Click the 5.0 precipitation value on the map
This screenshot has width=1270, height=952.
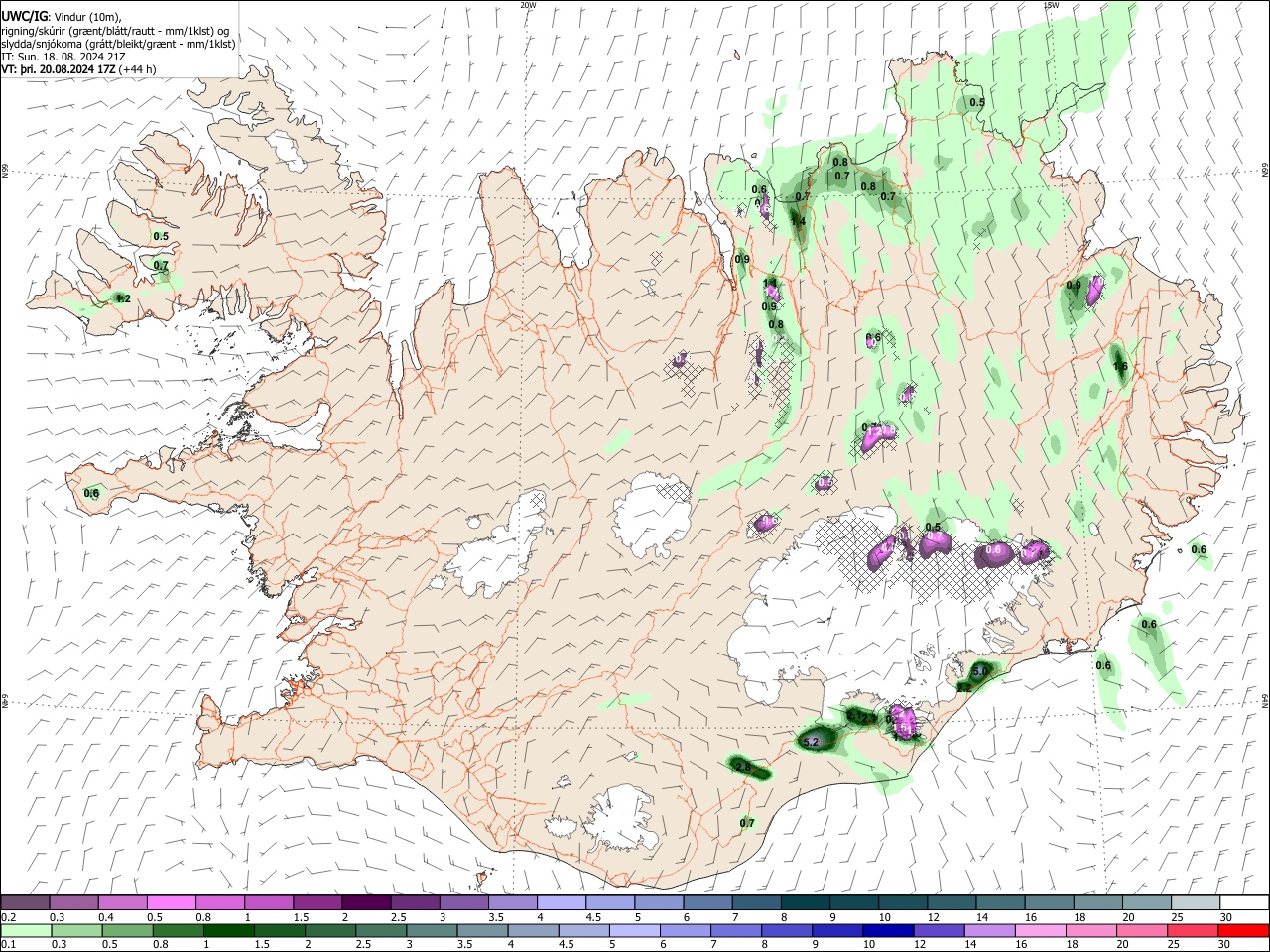tap(981, 671)
